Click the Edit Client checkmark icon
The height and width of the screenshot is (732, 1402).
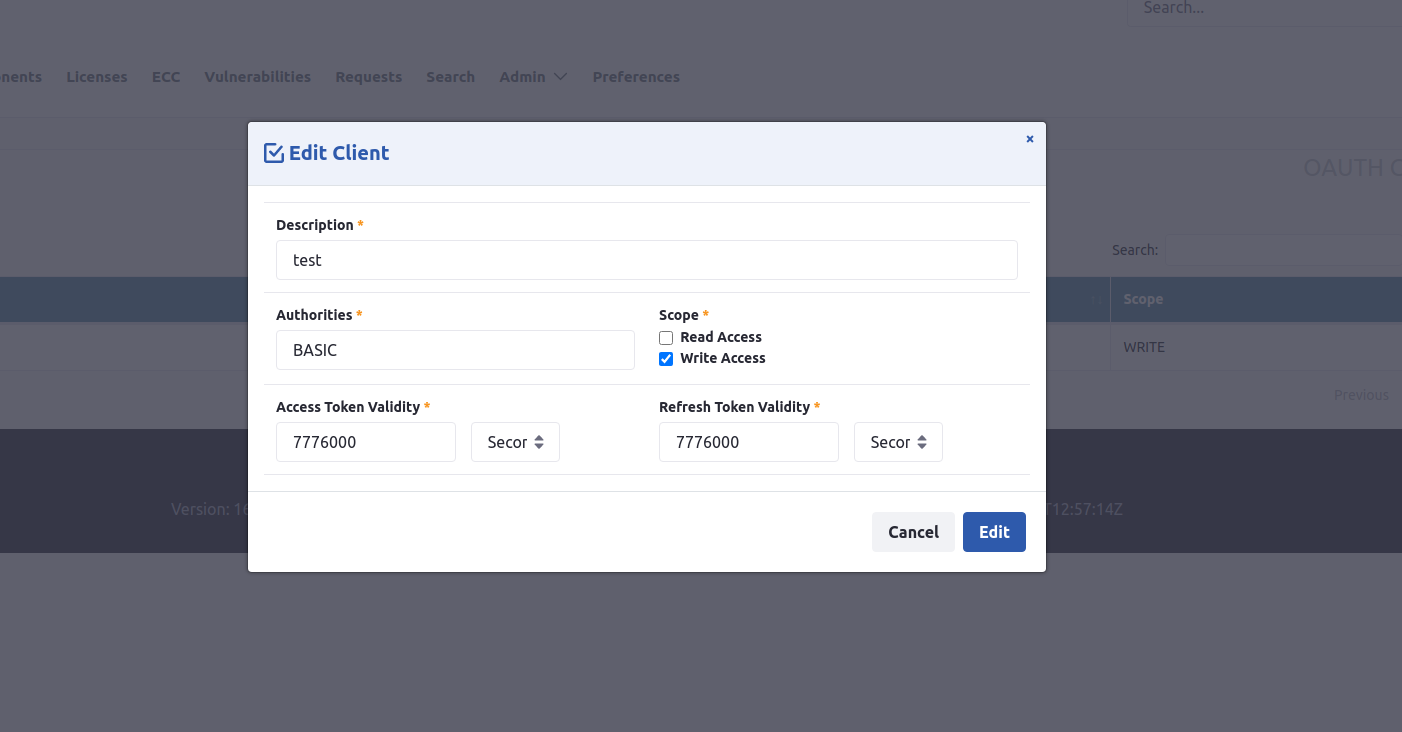tap(273, 152)
